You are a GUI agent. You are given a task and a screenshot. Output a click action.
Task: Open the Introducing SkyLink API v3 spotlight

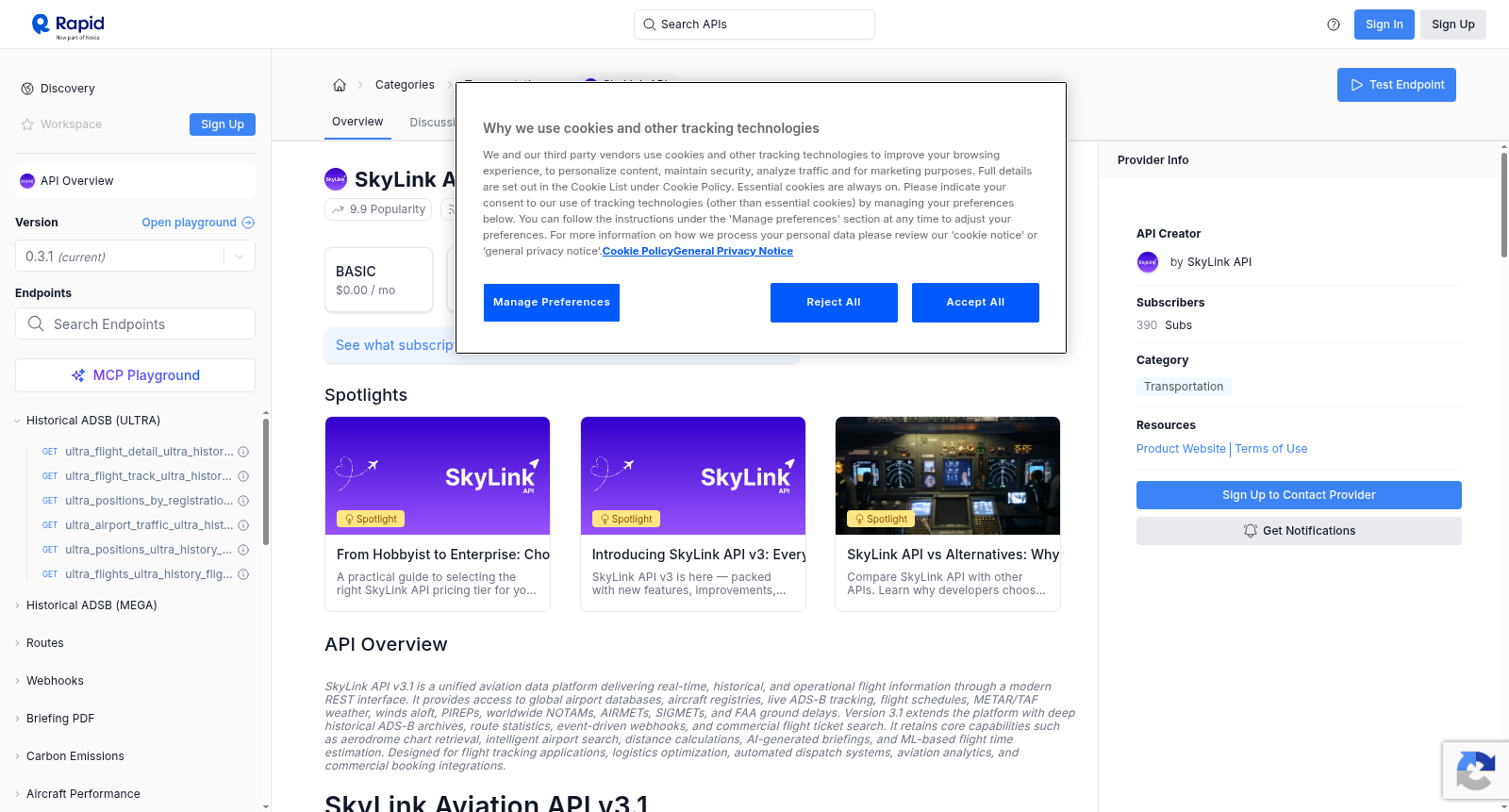click(x=693, y=514)
